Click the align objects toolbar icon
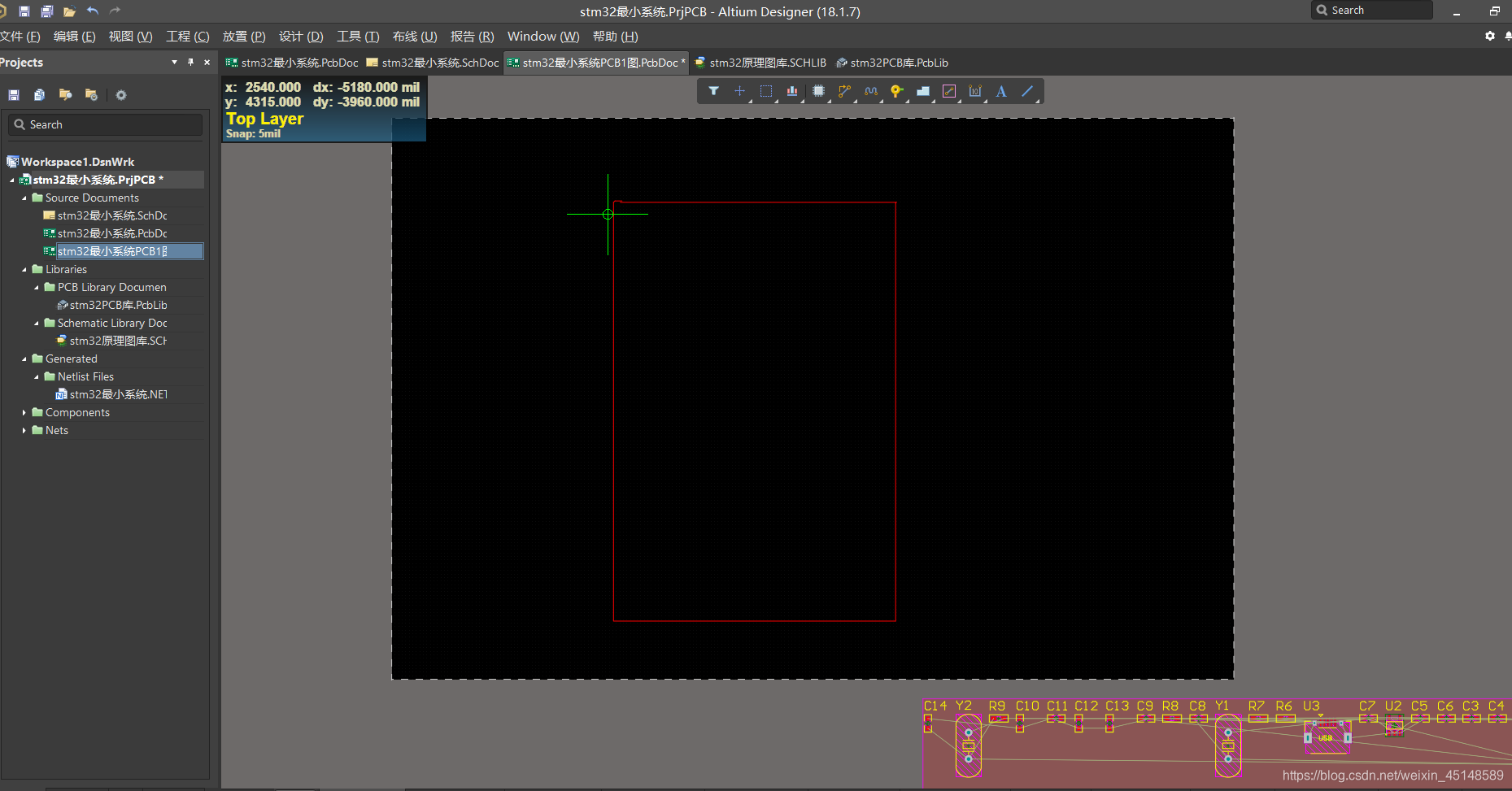 tap(791, 91)
